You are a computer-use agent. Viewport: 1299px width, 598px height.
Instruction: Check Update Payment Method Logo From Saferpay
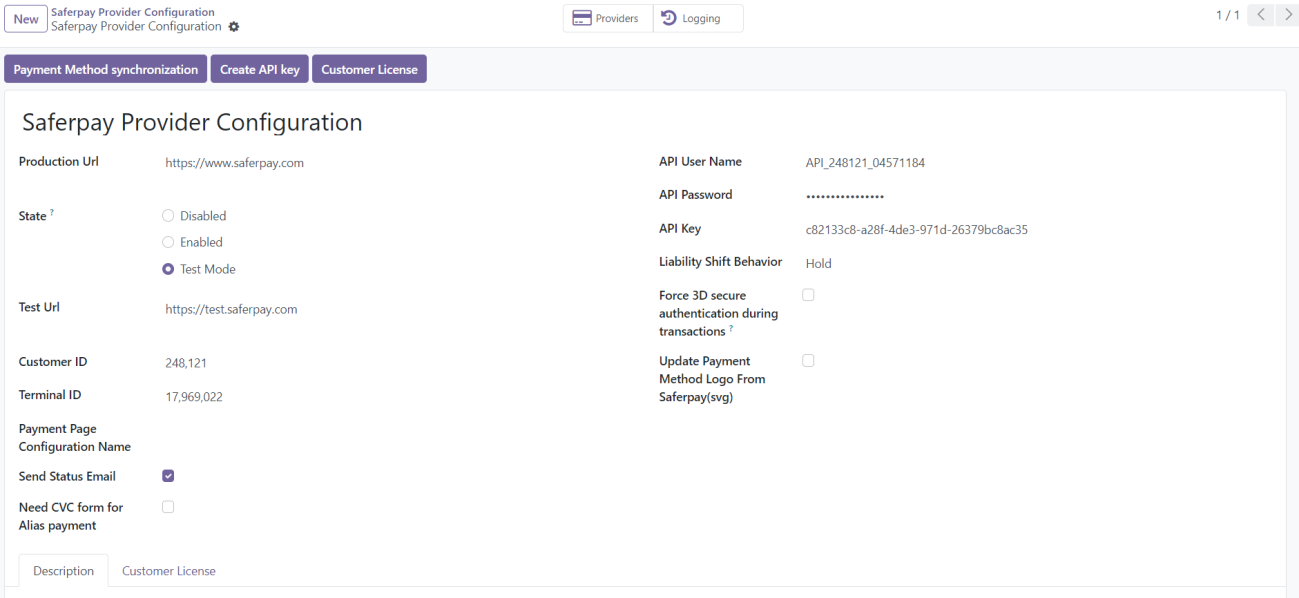click(x=808, y=361)
